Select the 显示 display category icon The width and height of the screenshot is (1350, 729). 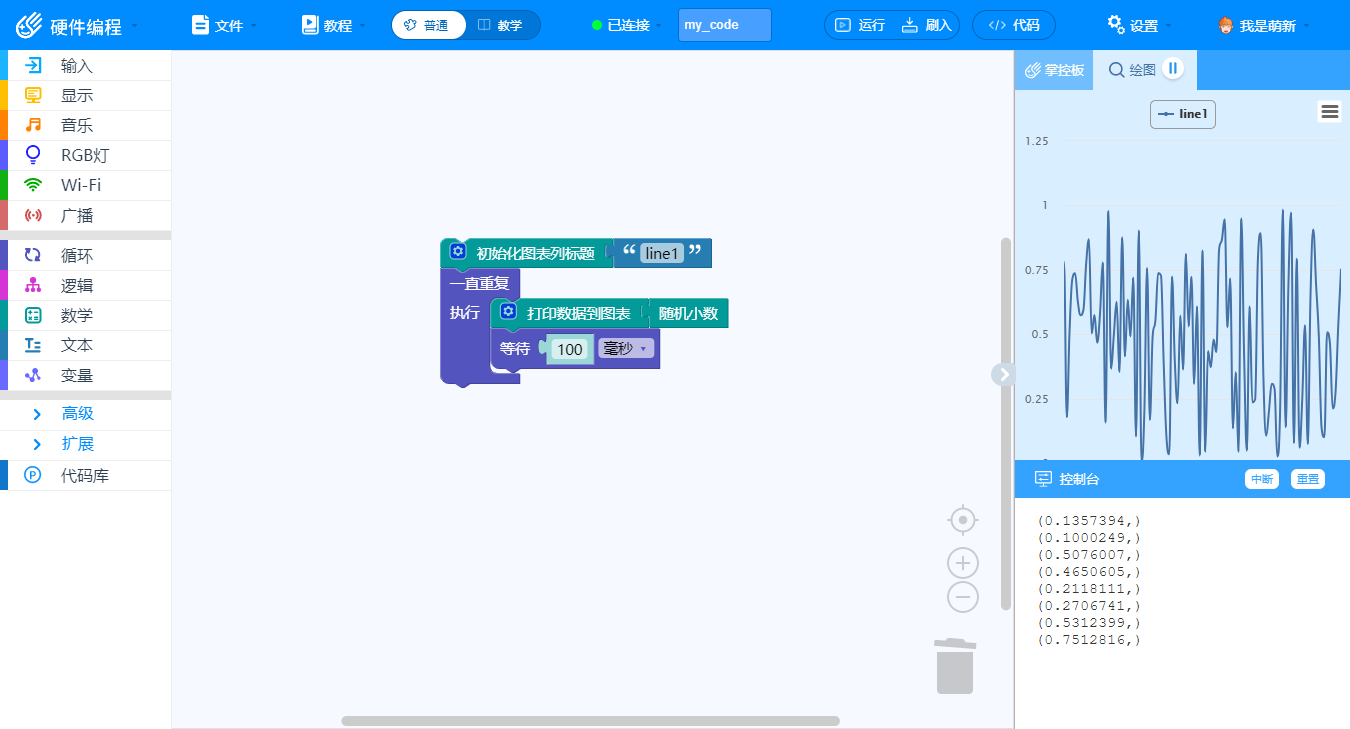click(33, 96)
